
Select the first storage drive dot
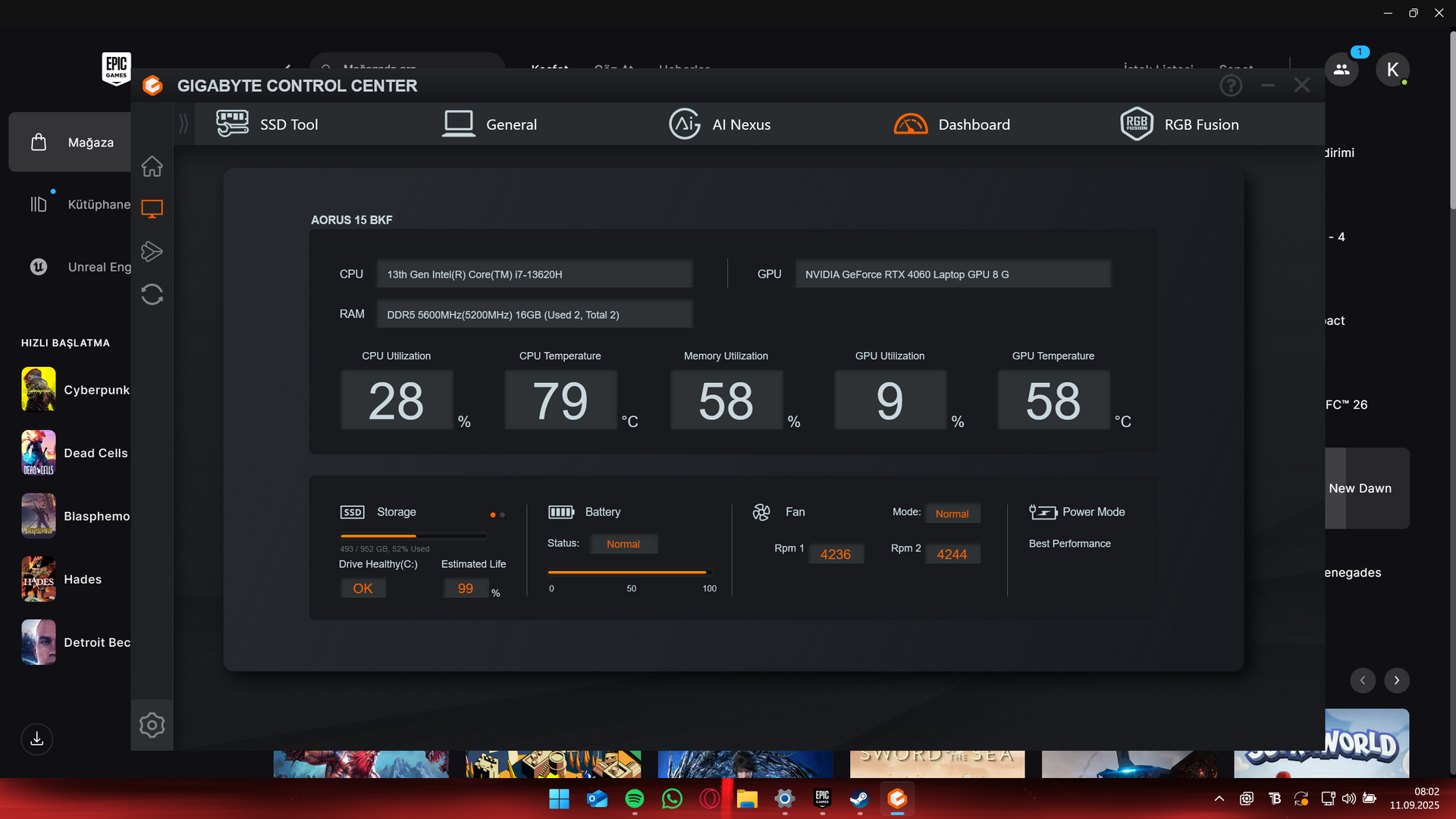point(493,515)
